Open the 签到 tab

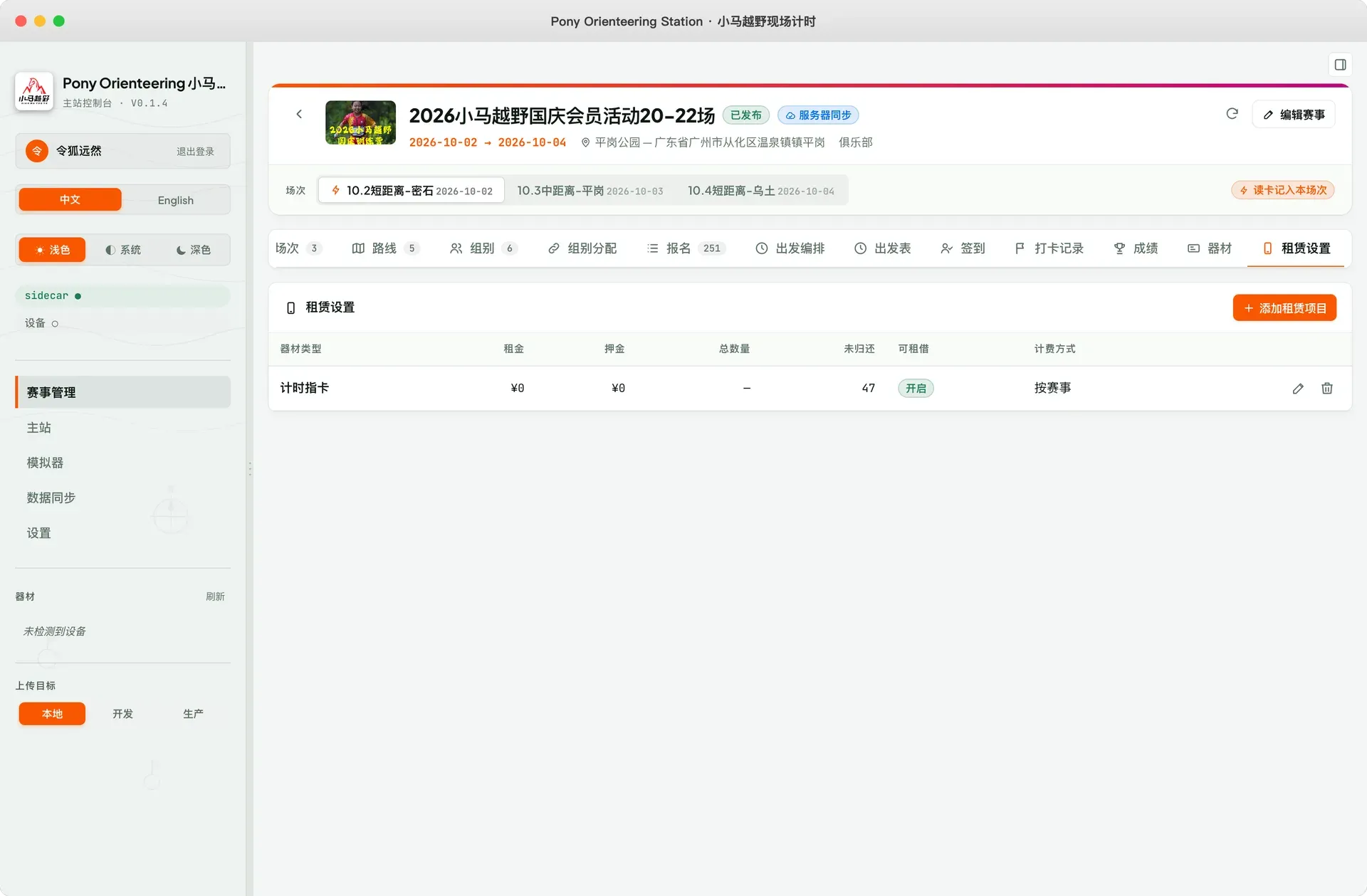point(962,248)
